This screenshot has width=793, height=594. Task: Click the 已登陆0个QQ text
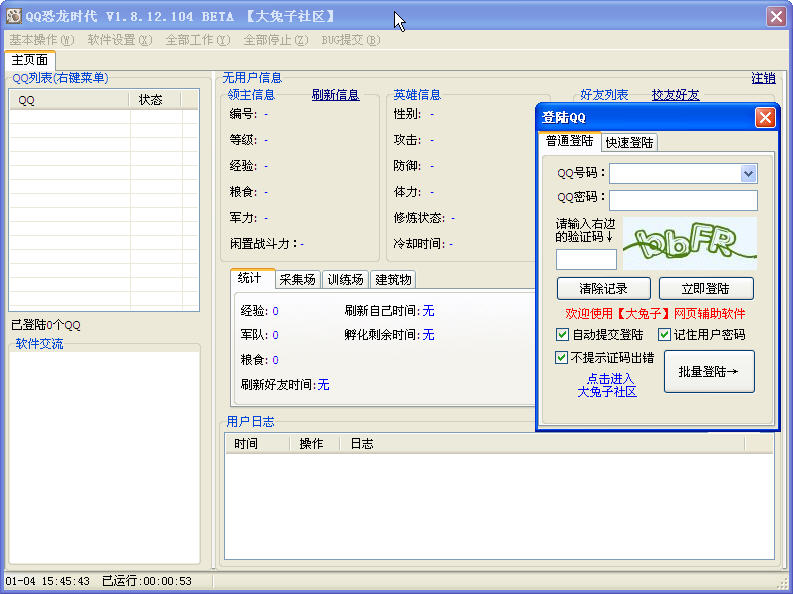pyautogui.click(x=46, y=325)
